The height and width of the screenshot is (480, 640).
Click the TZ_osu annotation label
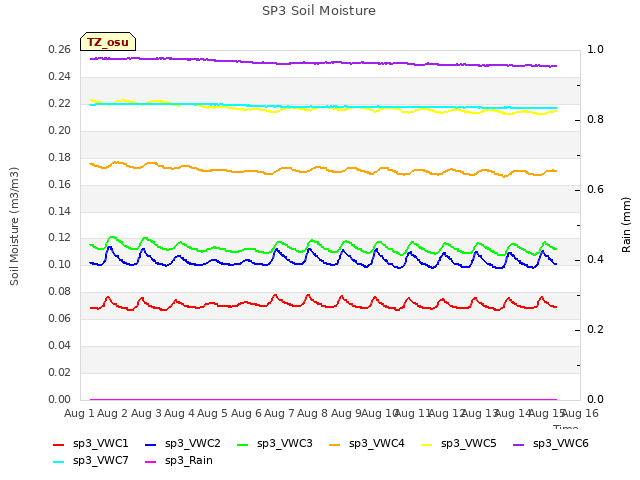click(108, 42)
